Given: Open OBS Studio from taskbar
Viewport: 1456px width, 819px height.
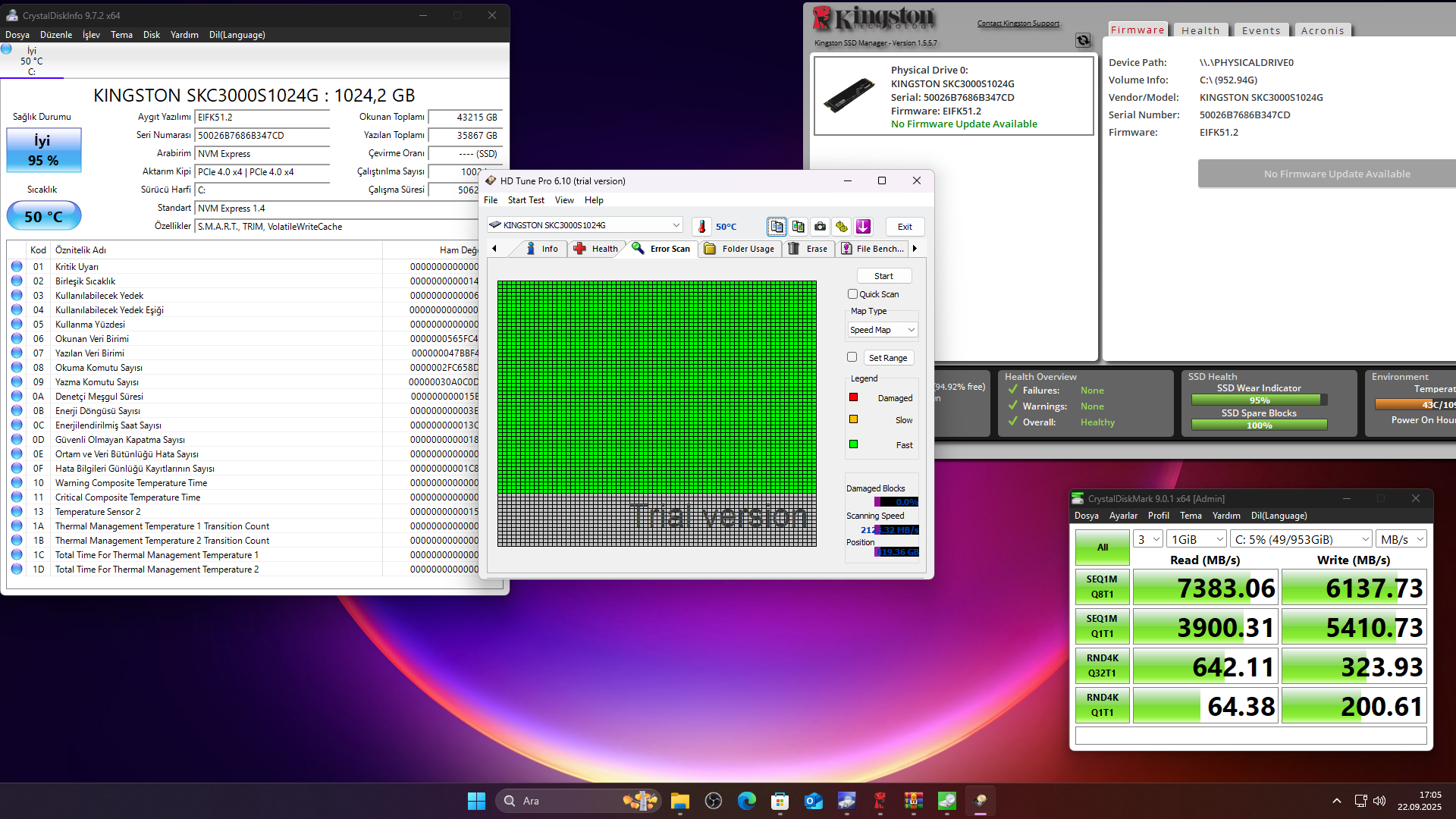Looking at the screenshot, I should tap(713, 801).
